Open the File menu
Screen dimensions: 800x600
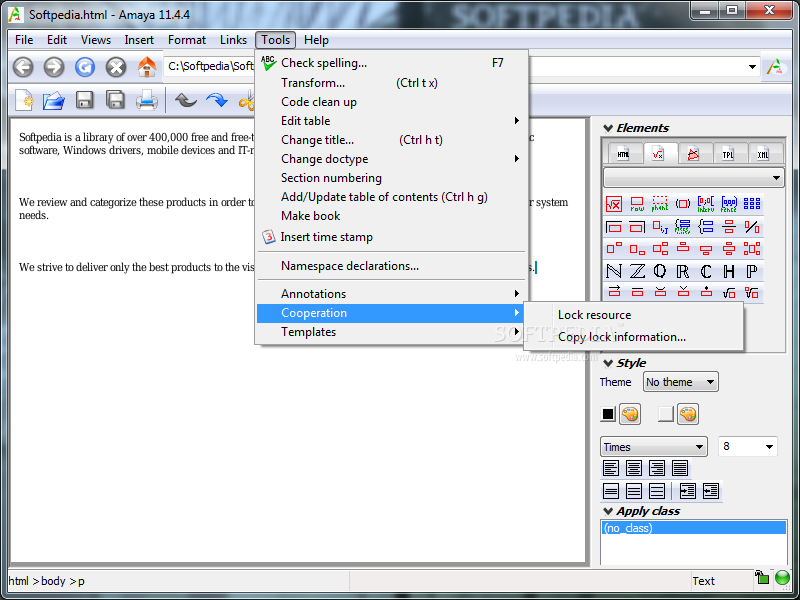coord(24,40)
